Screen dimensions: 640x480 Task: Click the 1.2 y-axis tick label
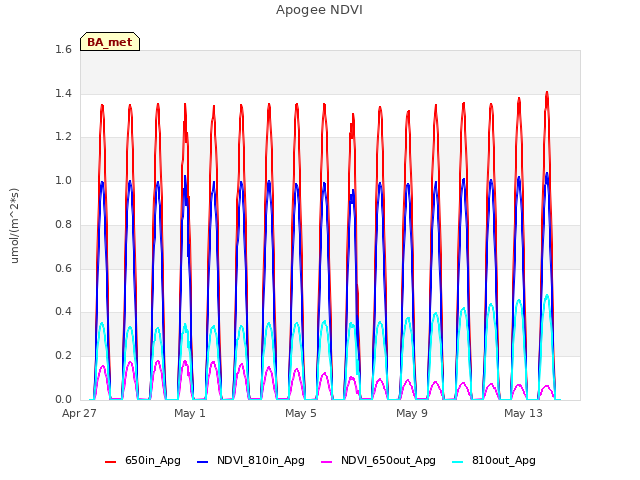tap(63, 137)
